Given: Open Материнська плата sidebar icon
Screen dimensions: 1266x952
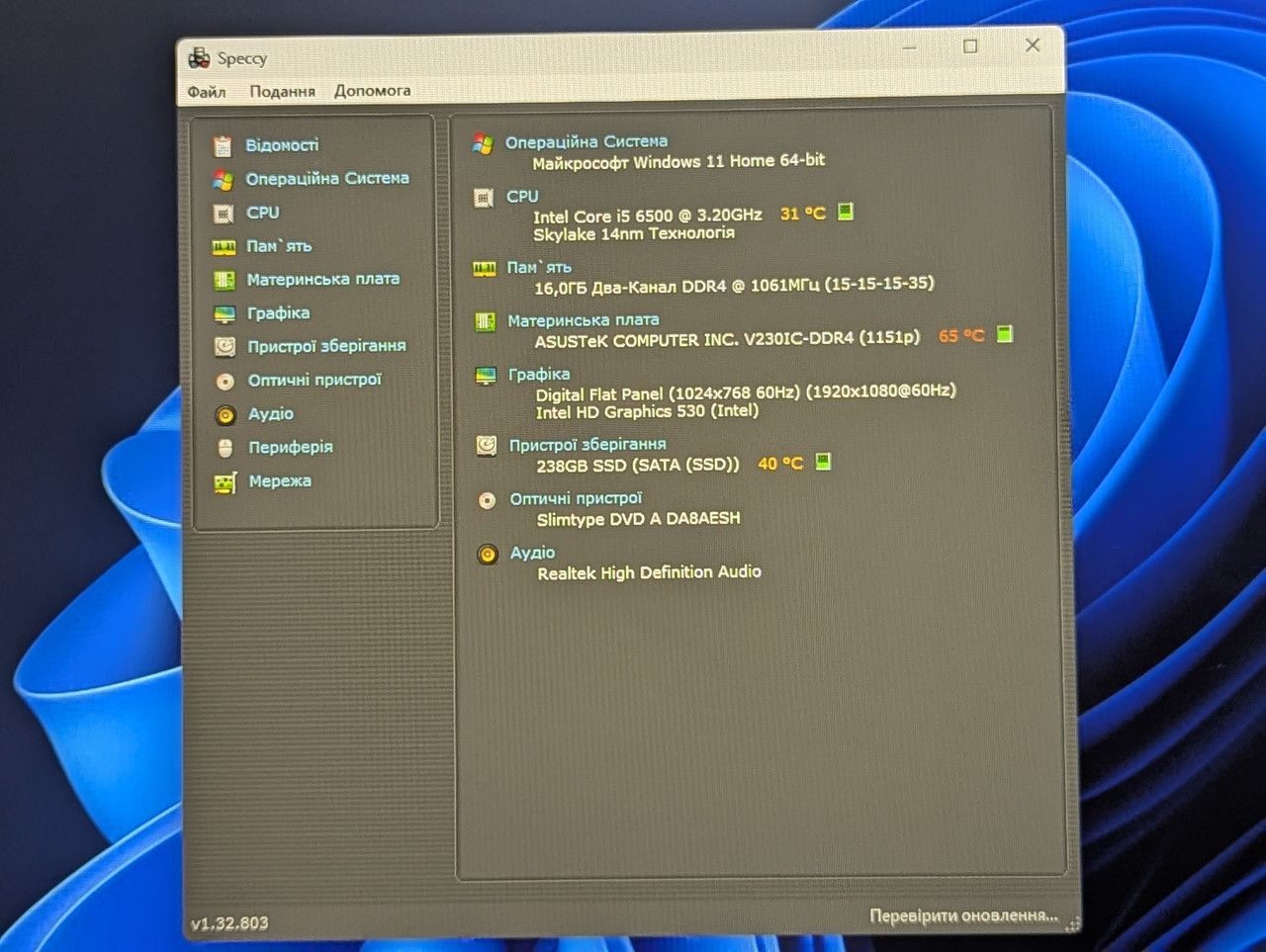Looking at the screenshot, I should point(225,281).
